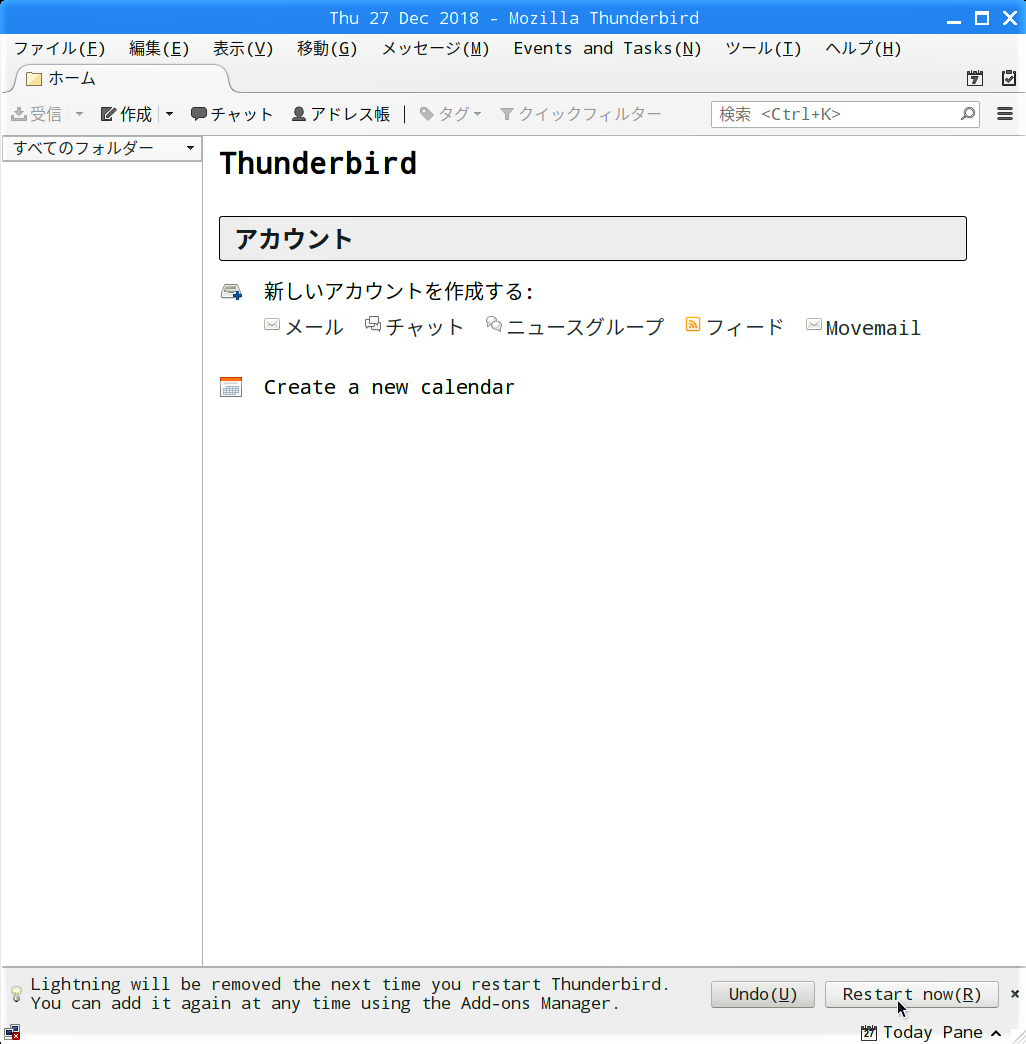The image size is (1026, 1044).
Task: Open the アドレス帳 address book
Action: tap(341, 114)
